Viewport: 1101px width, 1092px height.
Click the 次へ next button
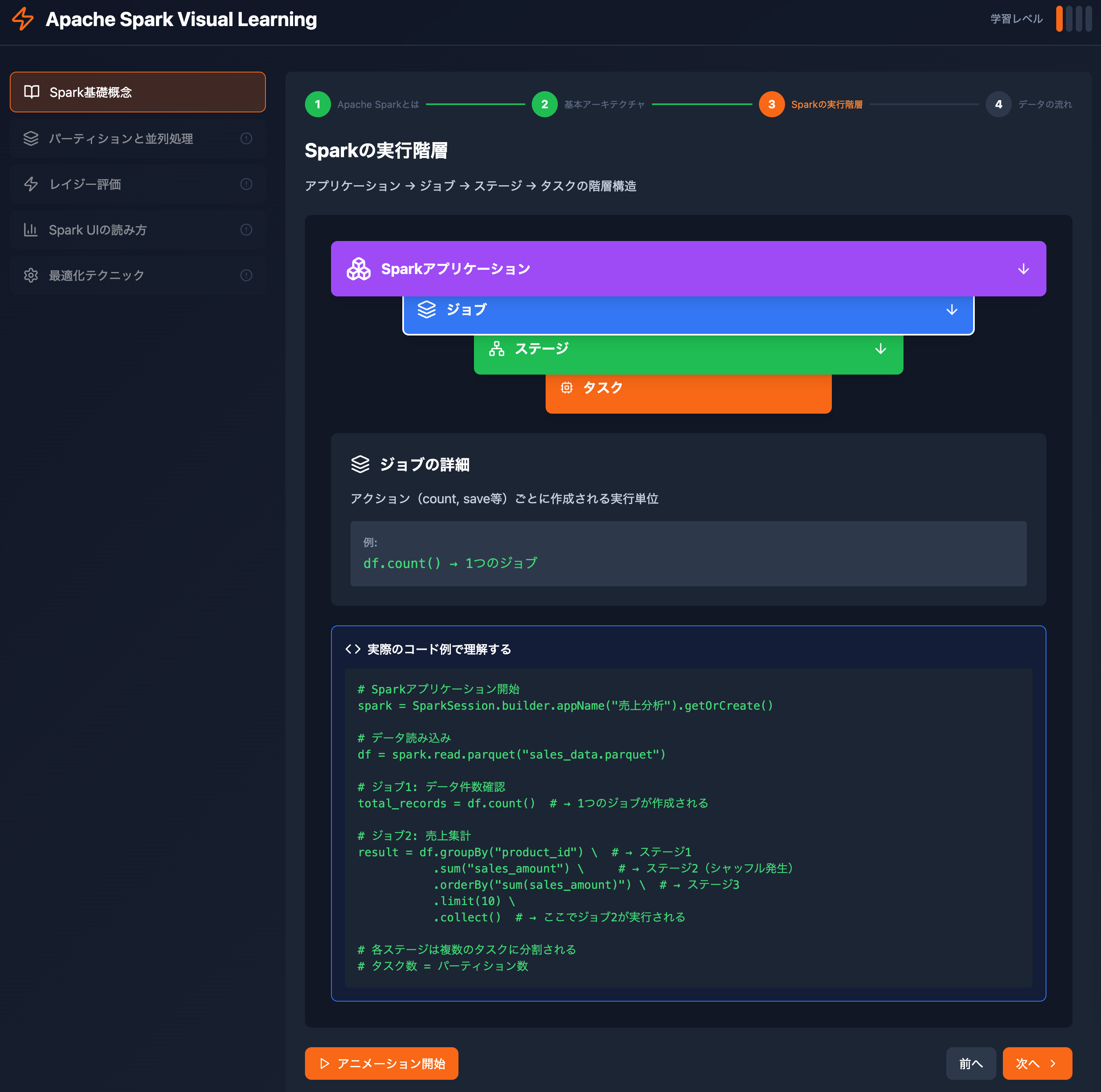[x=1037, y=1063]
